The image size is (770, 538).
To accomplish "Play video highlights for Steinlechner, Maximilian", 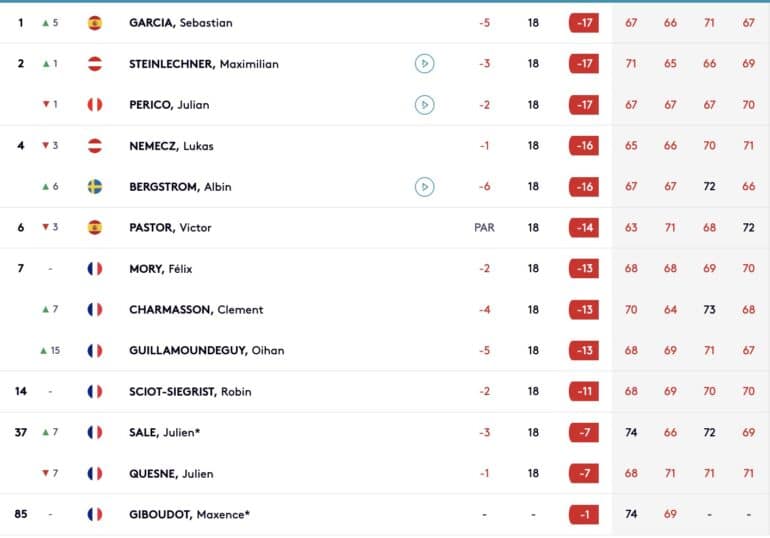I will pyautogui.click(x=424, y=64).
